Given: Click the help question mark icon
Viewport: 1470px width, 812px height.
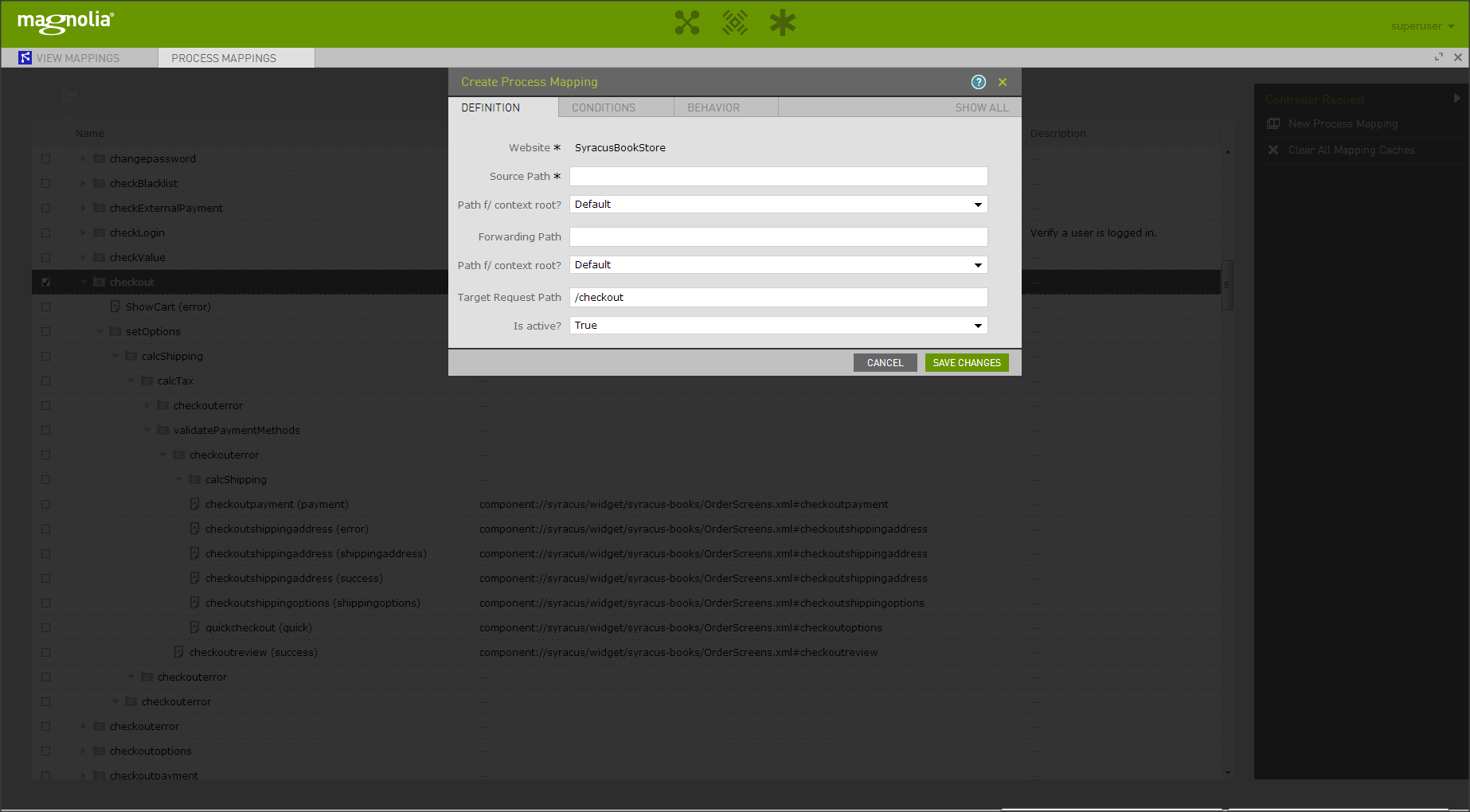Looking at the screenshot, I should click(979, 82).
